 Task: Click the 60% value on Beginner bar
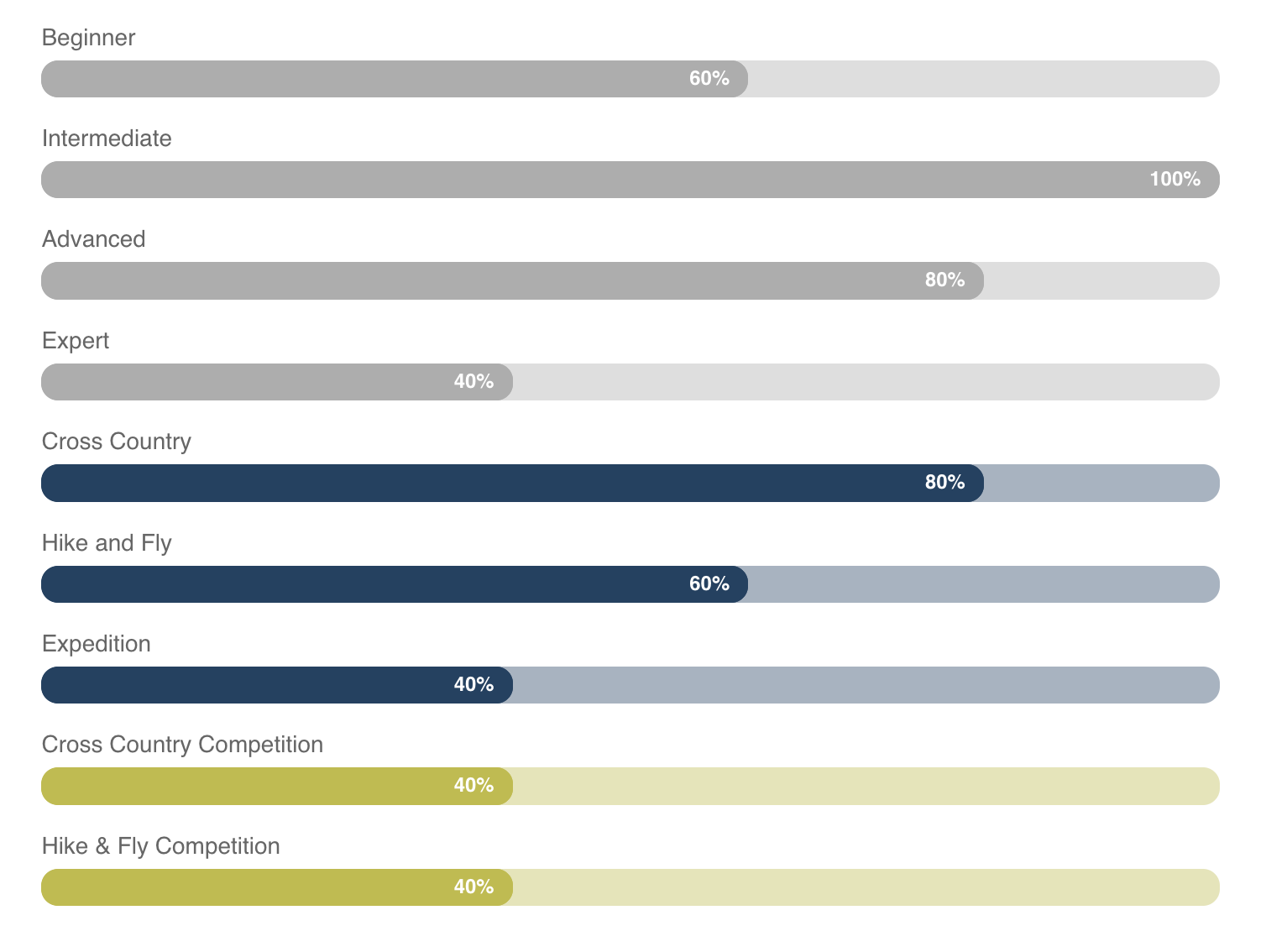[709, 79]
